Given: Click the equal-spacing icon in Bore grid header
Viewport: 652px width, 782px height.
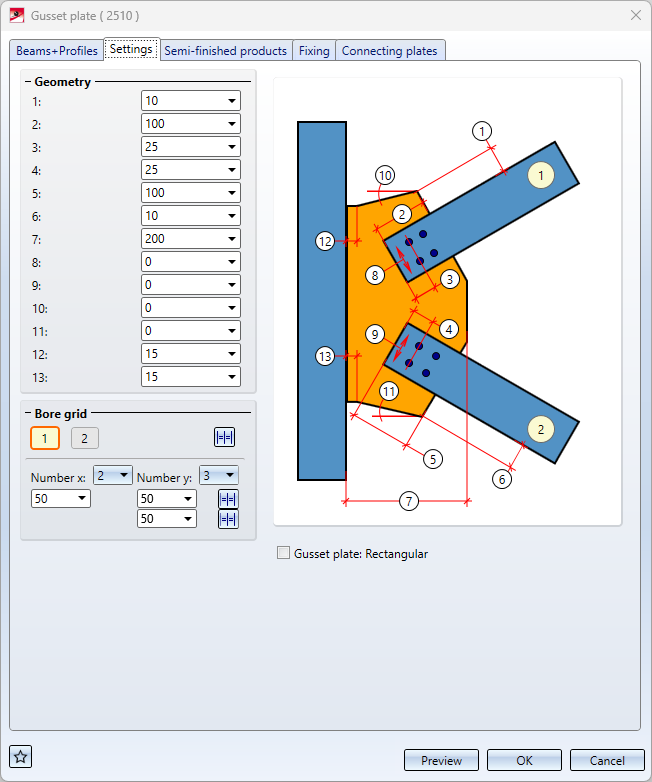Looking at the screenshot, I should pos(224,437).
